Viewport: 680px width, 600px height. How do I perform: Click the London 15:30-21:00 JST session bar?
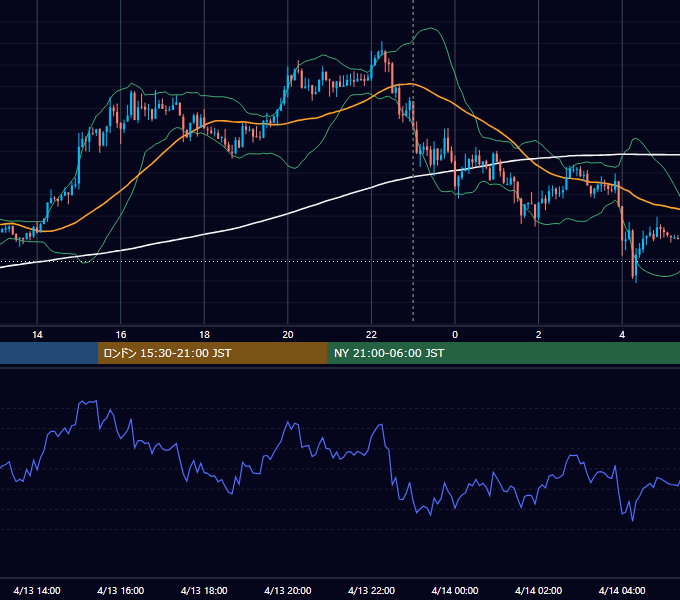[212, 353]
